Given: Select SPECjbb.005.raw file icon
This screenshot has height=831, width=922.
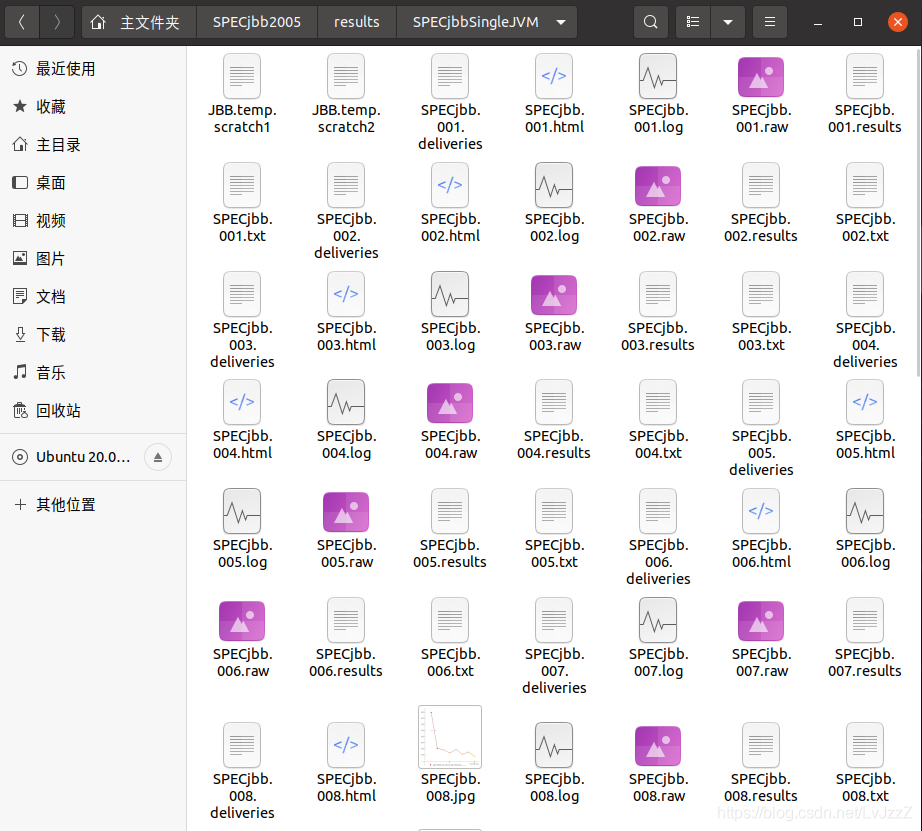Looking at the screenshot, I should [x=346, y=512].
